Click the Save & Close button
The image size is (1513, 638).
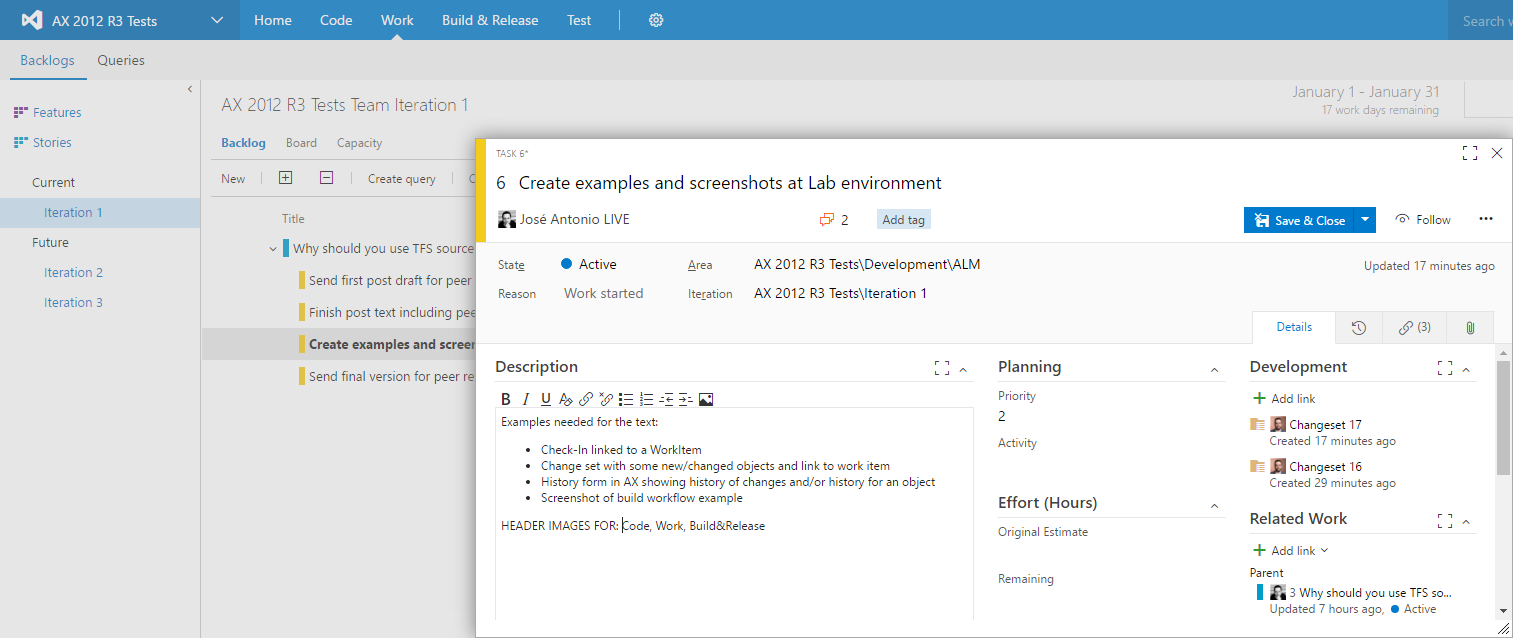click(1298, 220)
